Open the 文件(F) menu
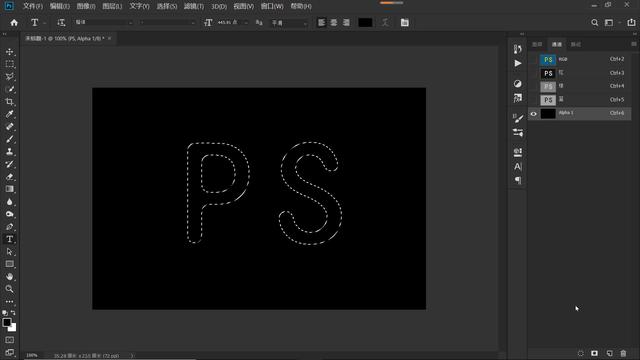640x360 pixels. point(33,6)
